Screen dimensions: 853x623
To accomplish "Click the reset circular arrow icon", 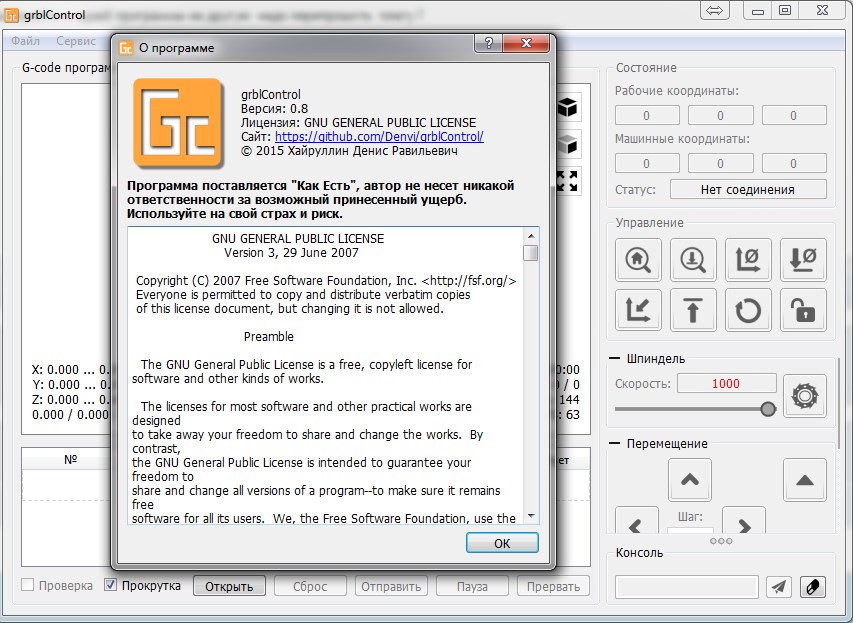I will (x=748, y=310).
